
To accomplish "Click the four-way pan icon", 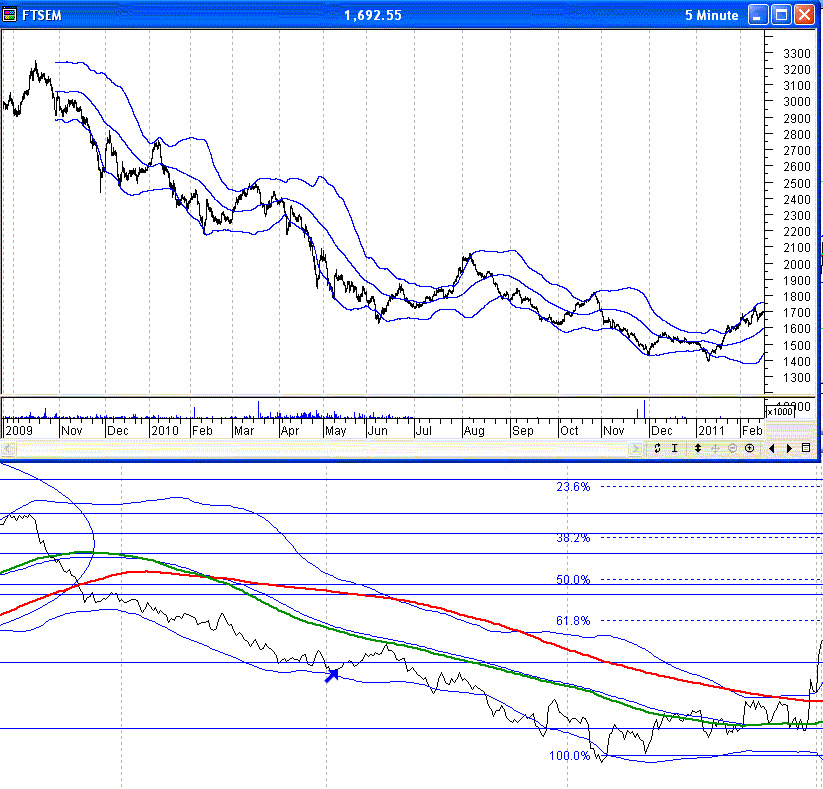I will pos(715,448).
